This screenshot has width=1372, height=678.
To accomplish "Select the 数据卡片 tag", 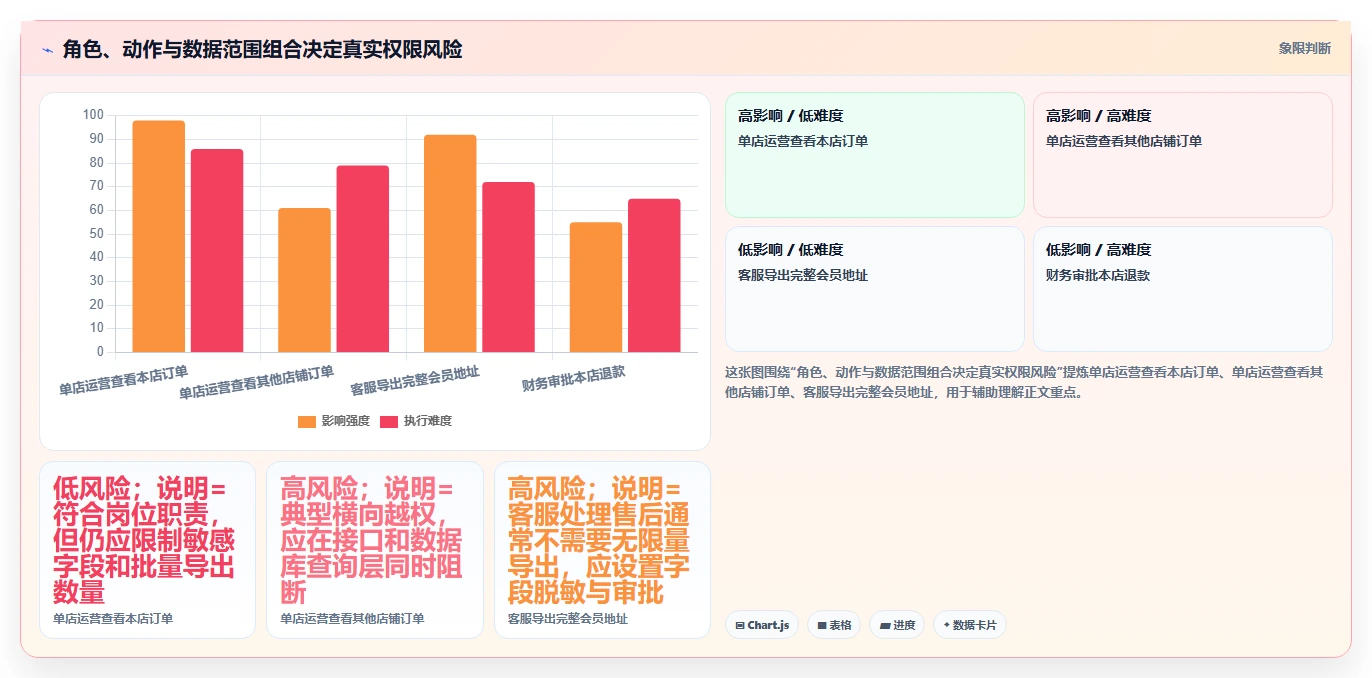I will coord(970,625).
